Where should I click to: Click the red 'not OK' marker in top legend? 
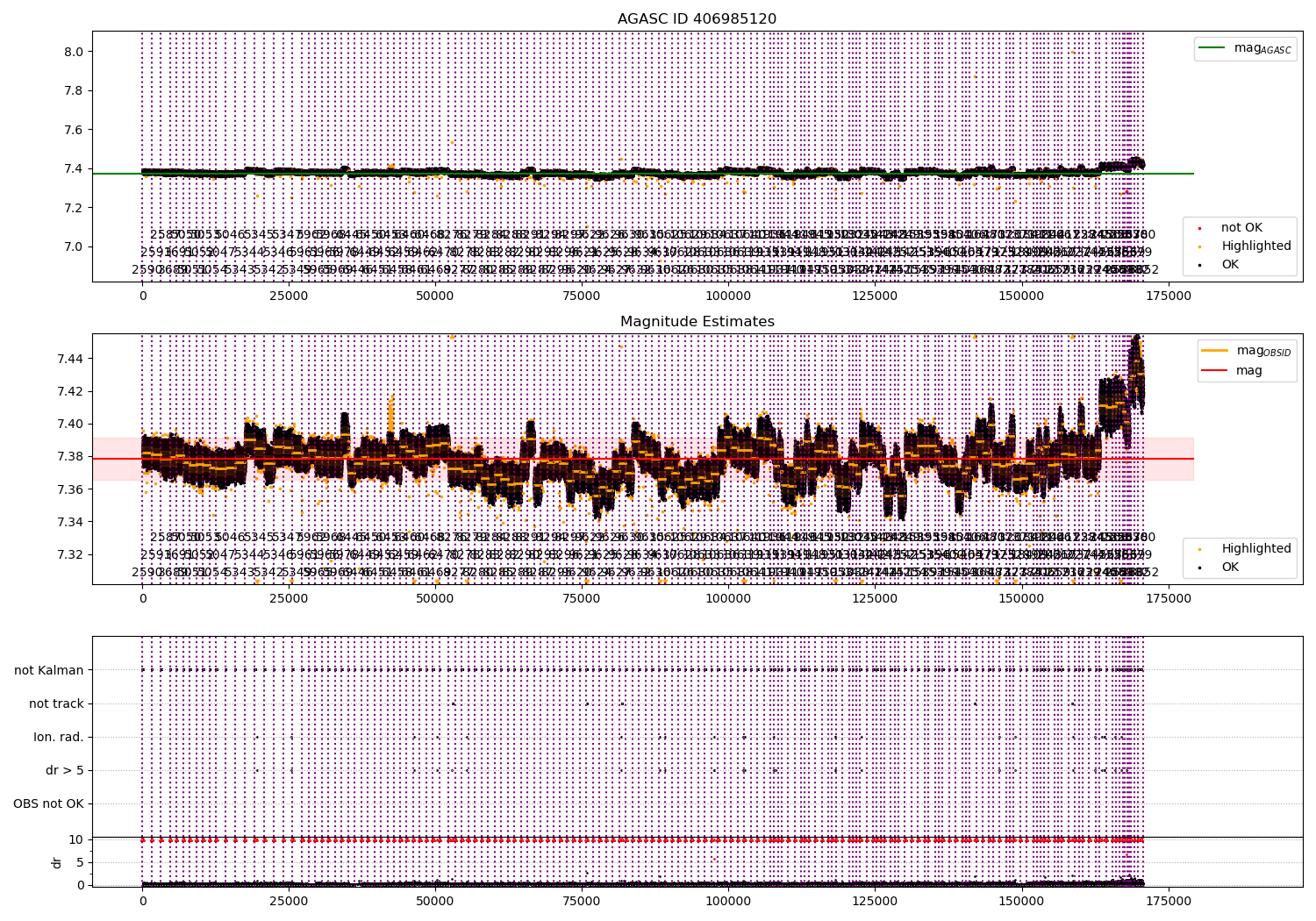point(1200,228)
